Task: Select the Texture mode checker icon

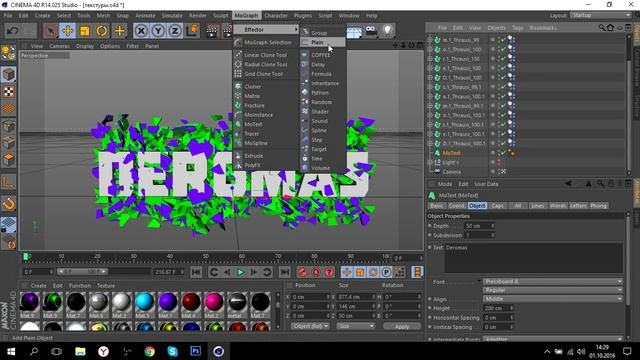Action: coord(9,92)
